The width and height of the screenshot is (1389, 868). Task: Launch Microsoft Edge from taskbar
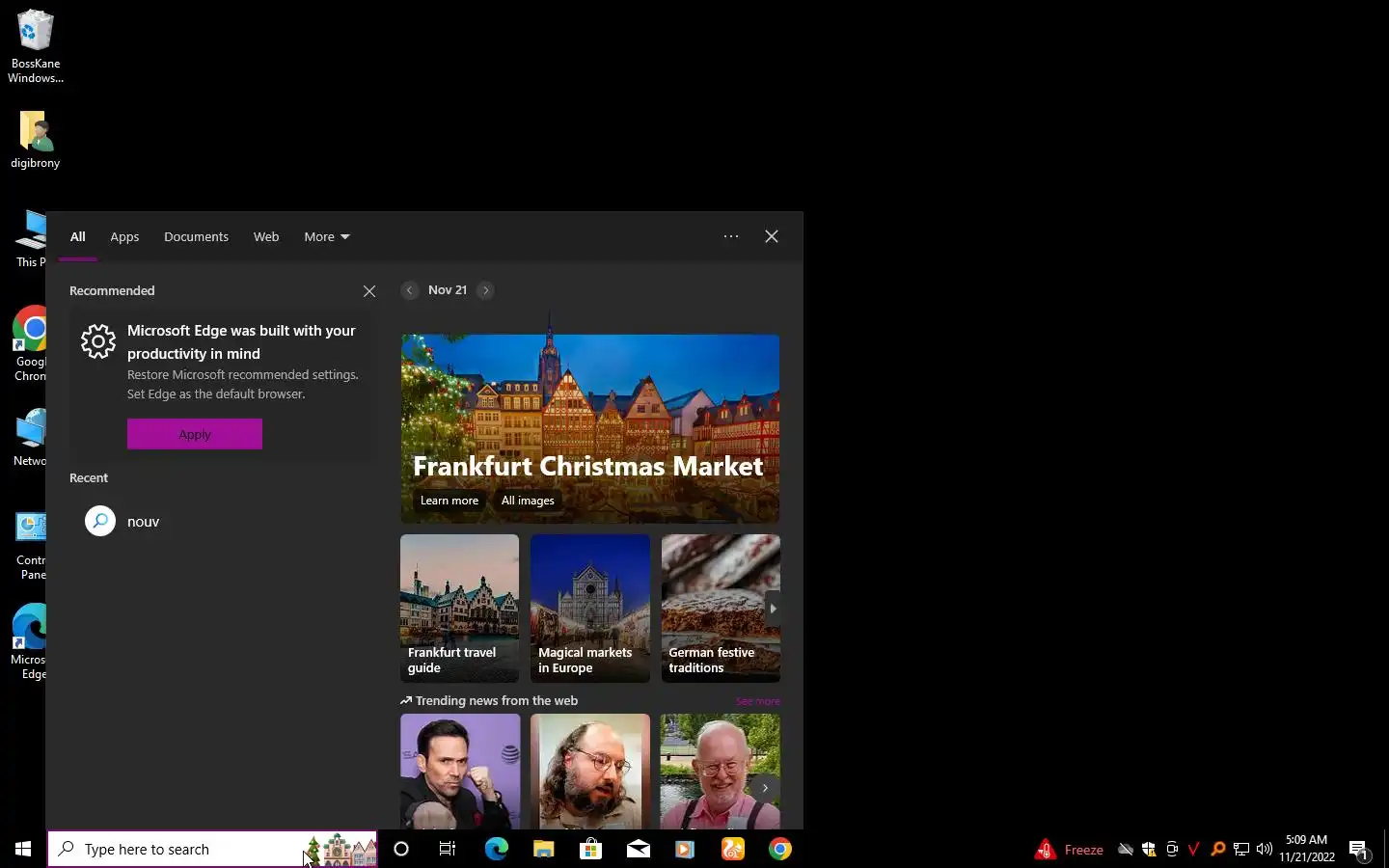coord(496,849)
